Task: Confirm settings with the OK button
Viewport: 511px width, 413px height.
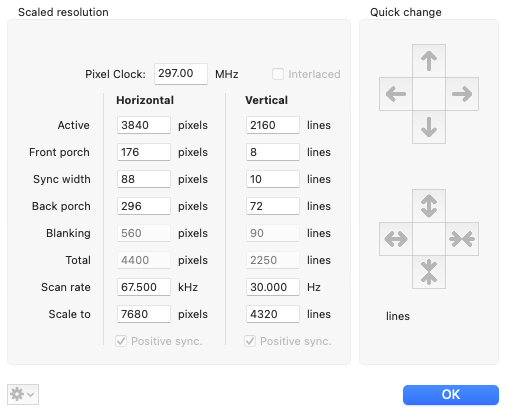Action: [x=451, y=395]
